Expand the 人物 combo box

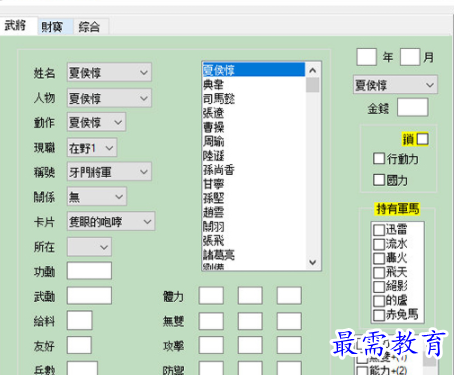coord(109,98)
